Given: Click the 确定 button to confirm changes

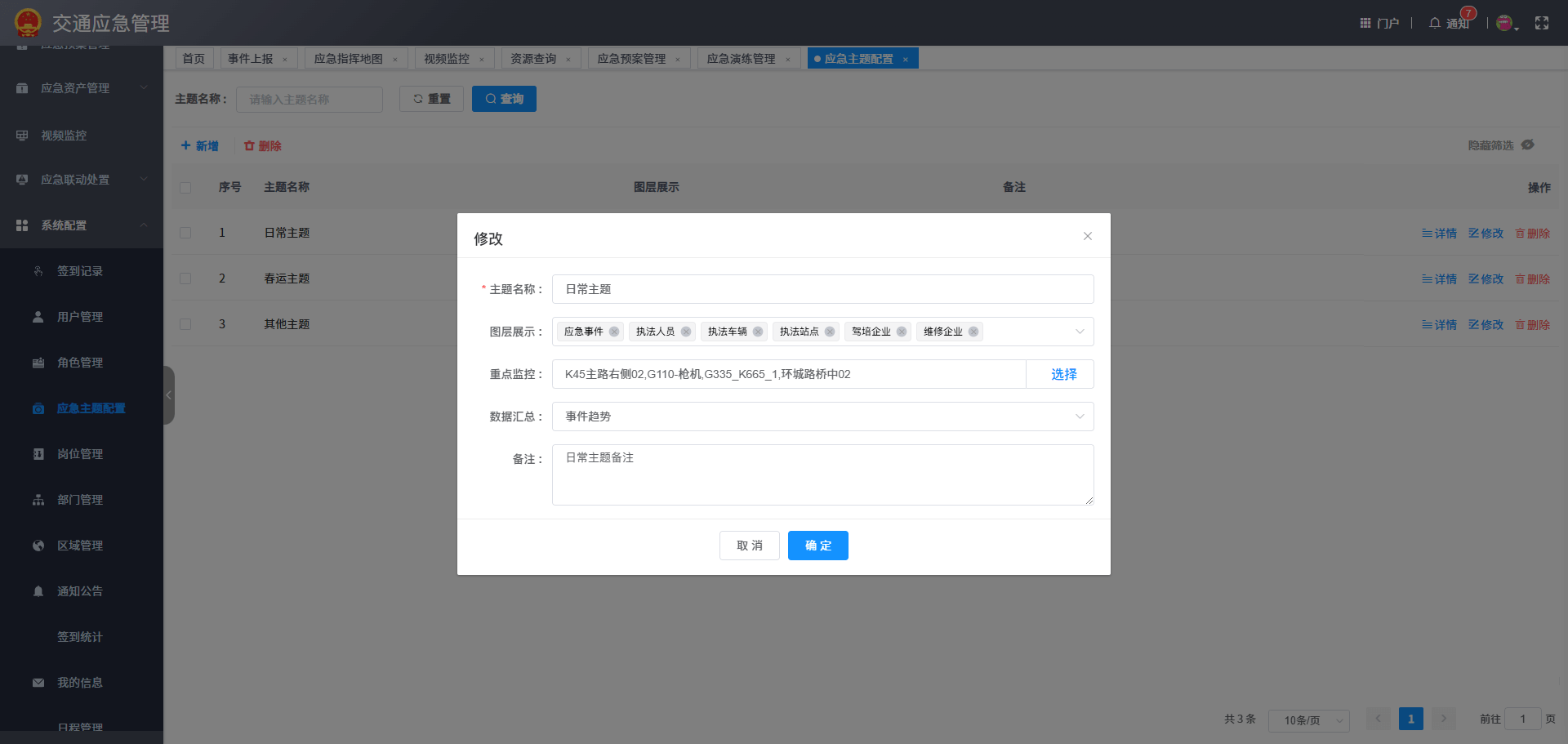Looking at the screenshot, I should (x=817, y=546).
